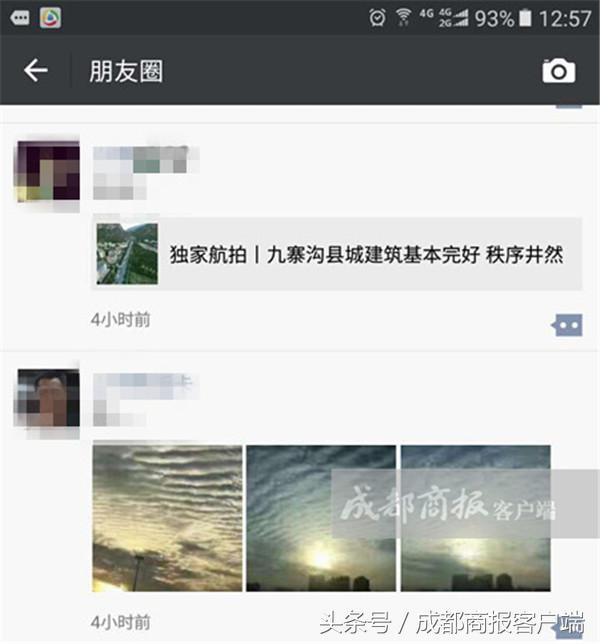Open the 九寨沟县城 aerial article link
Viewport: 600px width, 644px height.
[x=337, y=254]
